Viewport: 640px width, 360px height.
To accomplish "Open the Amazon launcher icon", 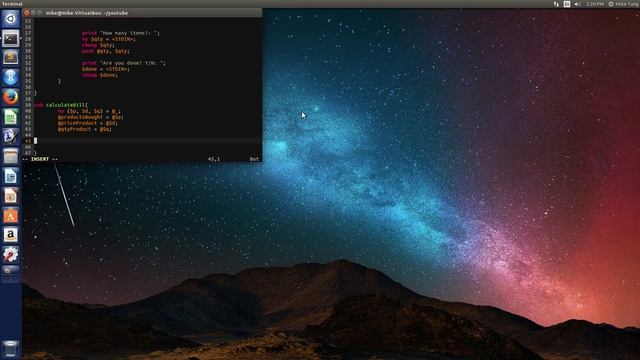I will [11, 235].
